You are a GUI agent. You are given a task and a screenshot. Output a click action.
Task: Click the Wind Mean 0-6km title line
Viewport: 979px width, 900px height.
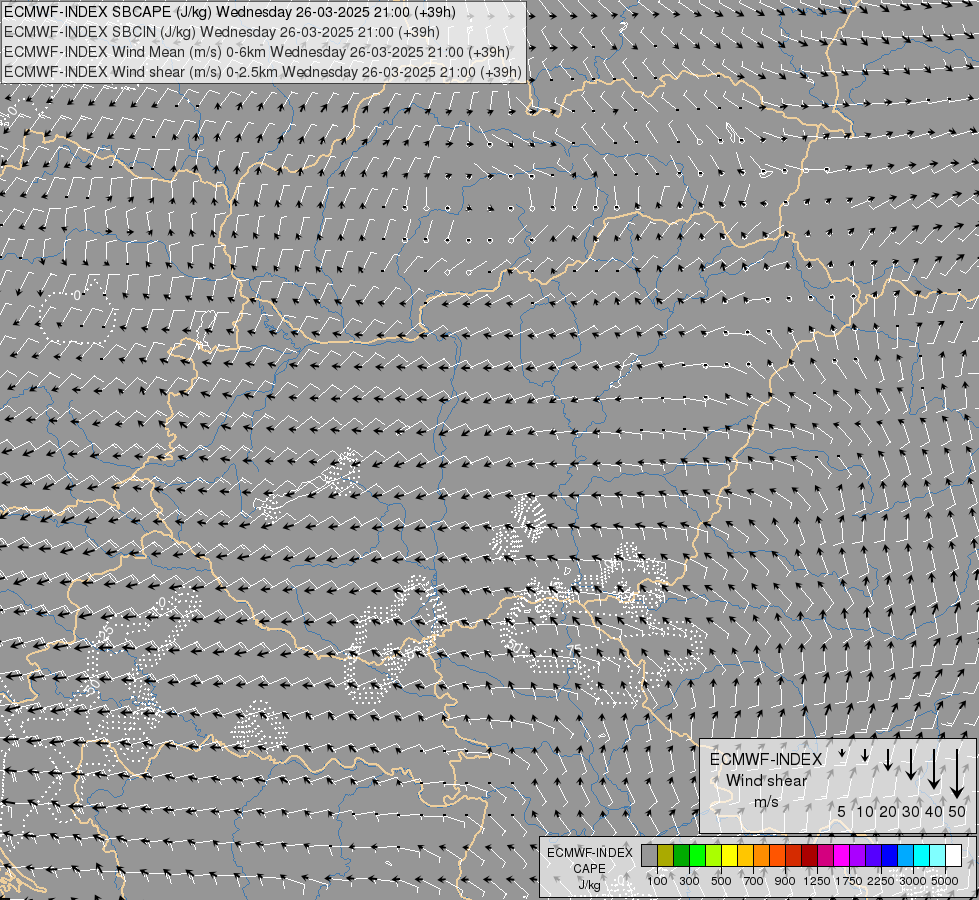[257, 52]
